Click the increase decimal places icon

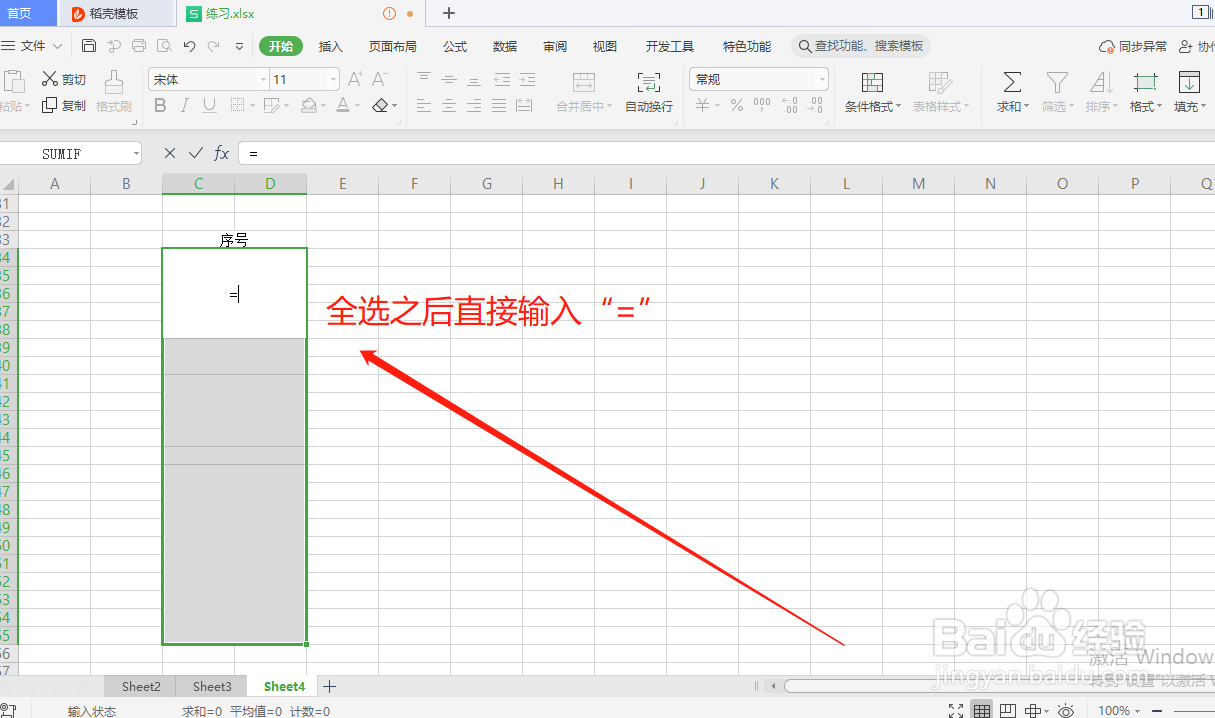coord(789,105)
